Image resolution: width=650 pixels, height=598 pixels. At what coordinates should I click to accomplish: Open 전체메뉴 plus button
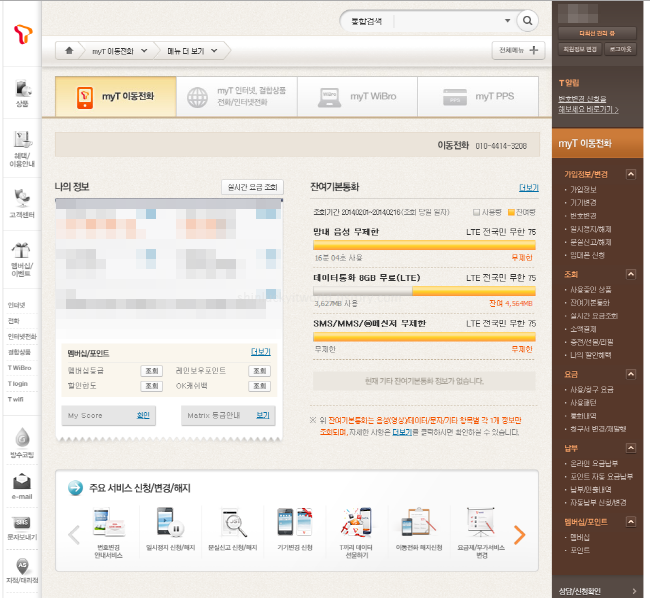pos(518,51)
